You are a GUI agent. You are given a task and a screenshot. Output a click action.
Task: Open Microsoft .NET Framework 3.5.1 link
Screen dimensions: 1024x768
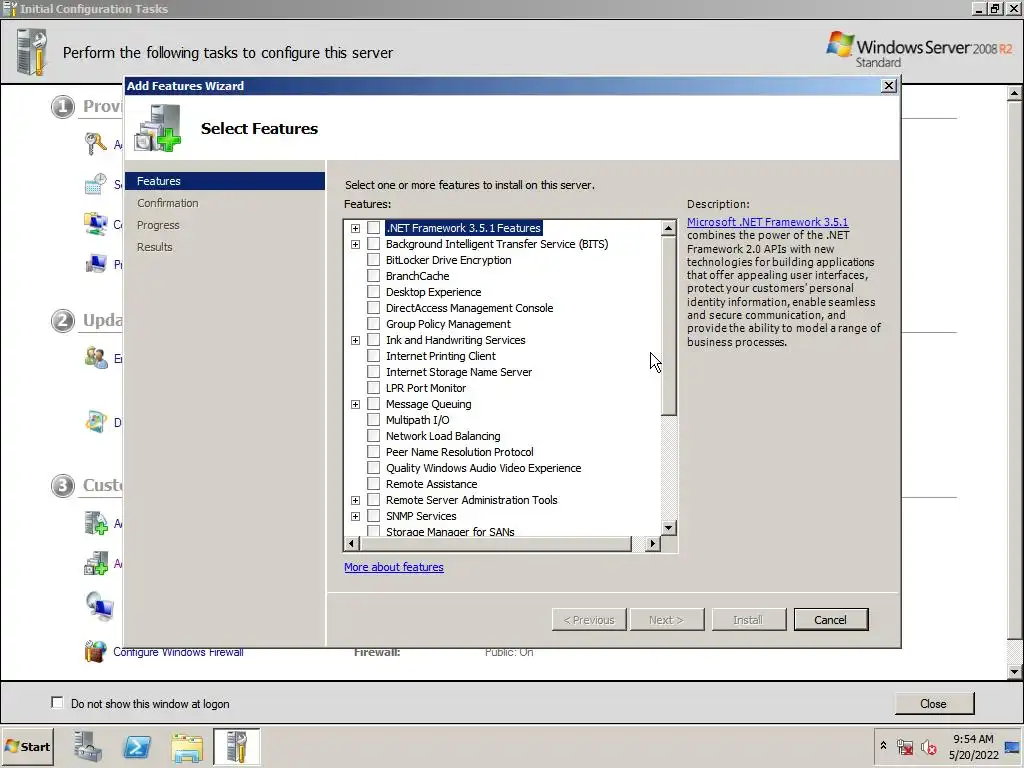tap(767, 222)
